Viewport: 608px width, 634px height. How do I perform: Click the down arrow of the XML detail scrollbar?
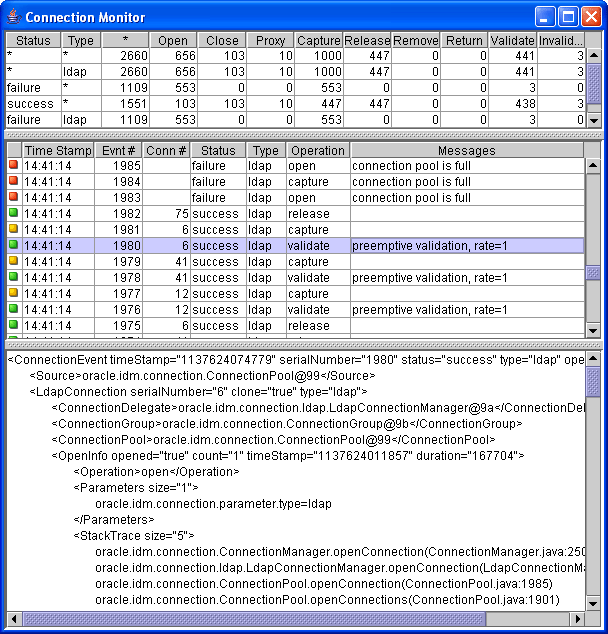(x=593, y=604)
